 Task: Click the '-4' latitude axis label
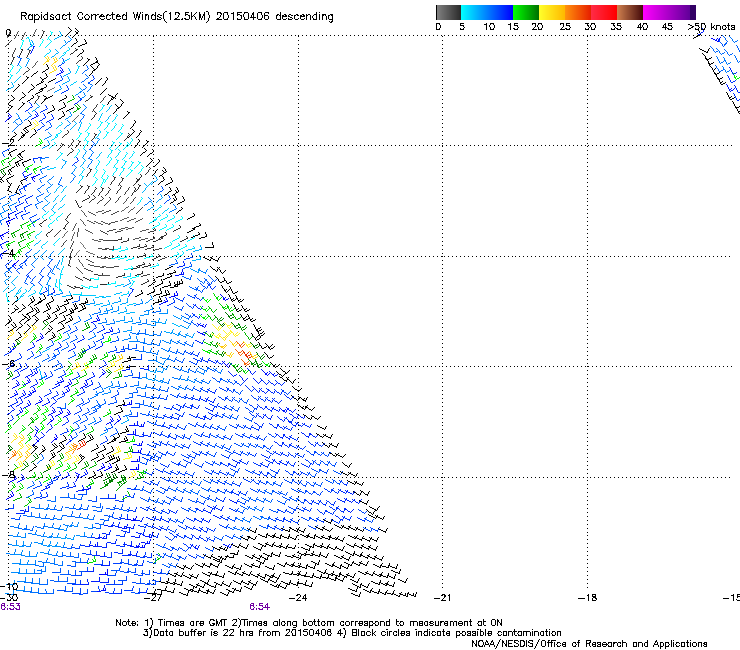tap(9, 253)
